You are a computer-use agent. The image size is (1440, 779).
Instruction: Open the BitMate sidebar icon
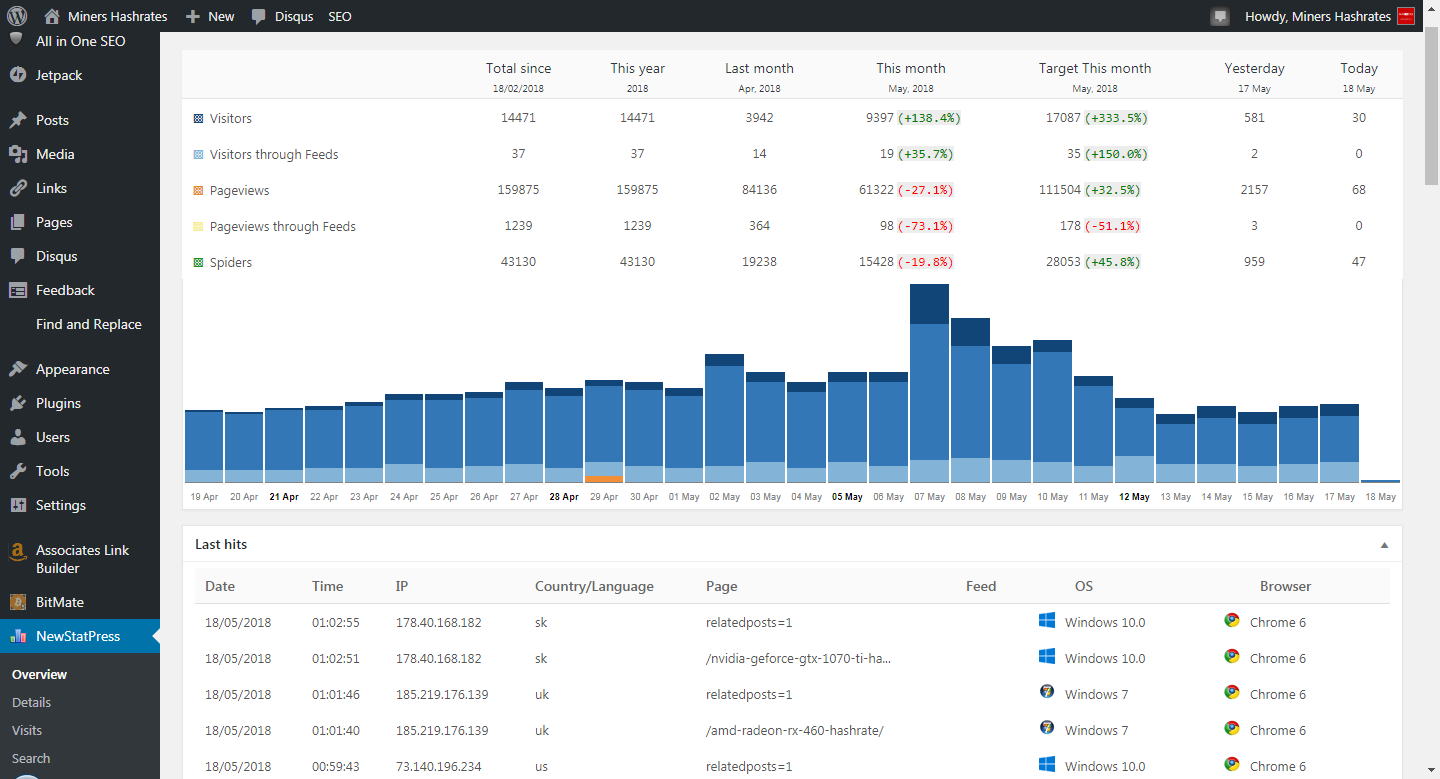pyautogui.click(x=17, y=602)
